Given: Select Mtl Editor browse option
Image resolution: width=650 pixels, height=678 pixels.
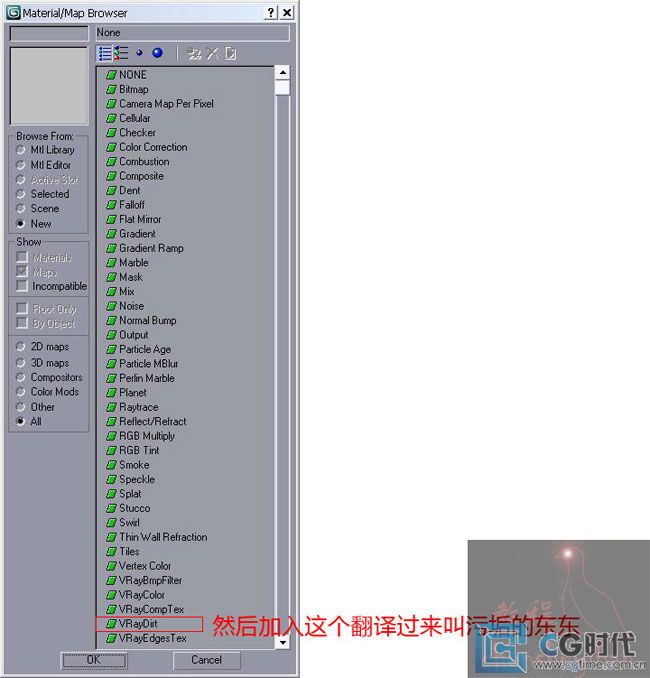Looking at the screenshot, I should (x=43, y=165).
